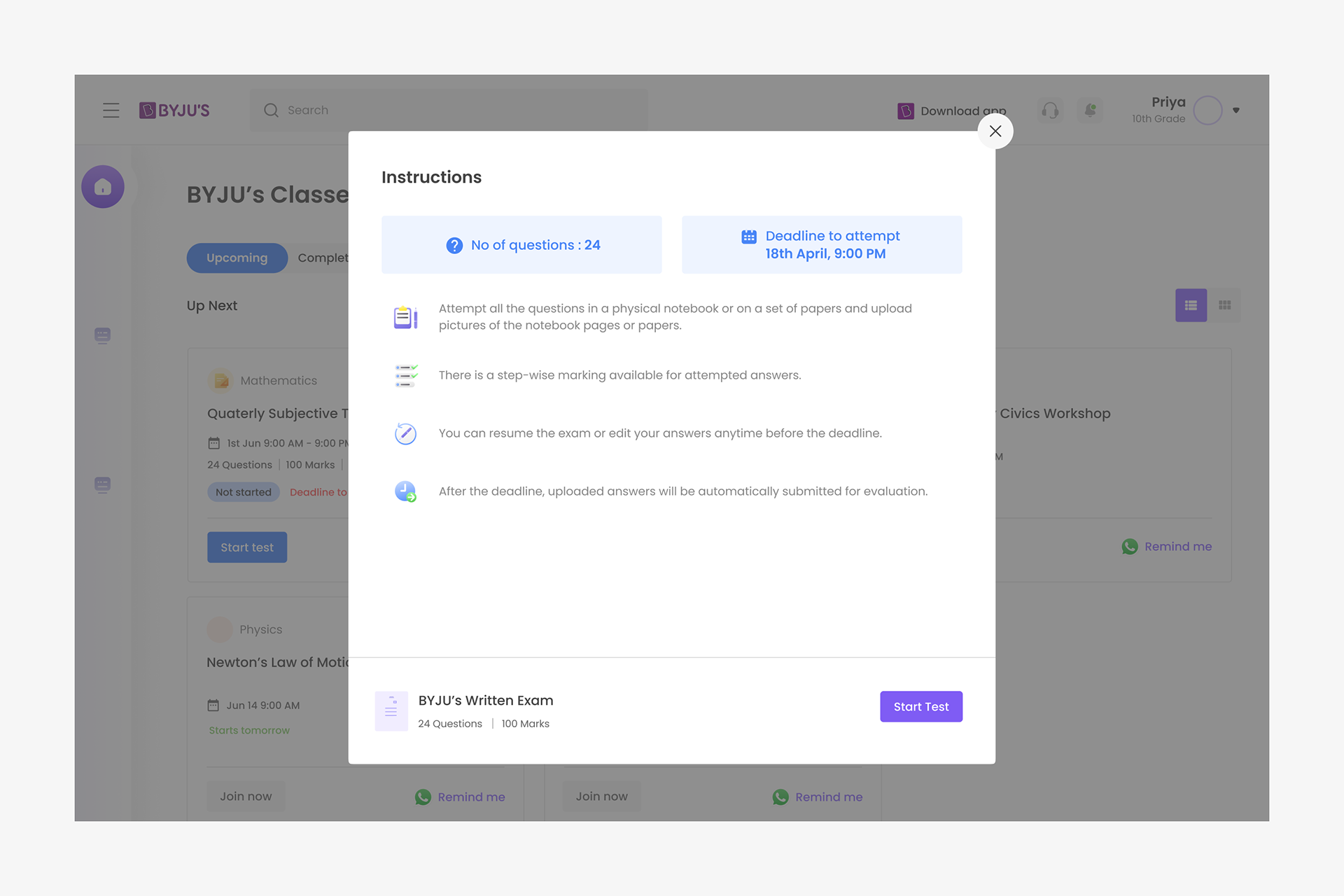Screen dimensions: 1344x896
Task: Click calendar icon beside Jun 14
Action: pyautogui.click(x=213, y=706)
